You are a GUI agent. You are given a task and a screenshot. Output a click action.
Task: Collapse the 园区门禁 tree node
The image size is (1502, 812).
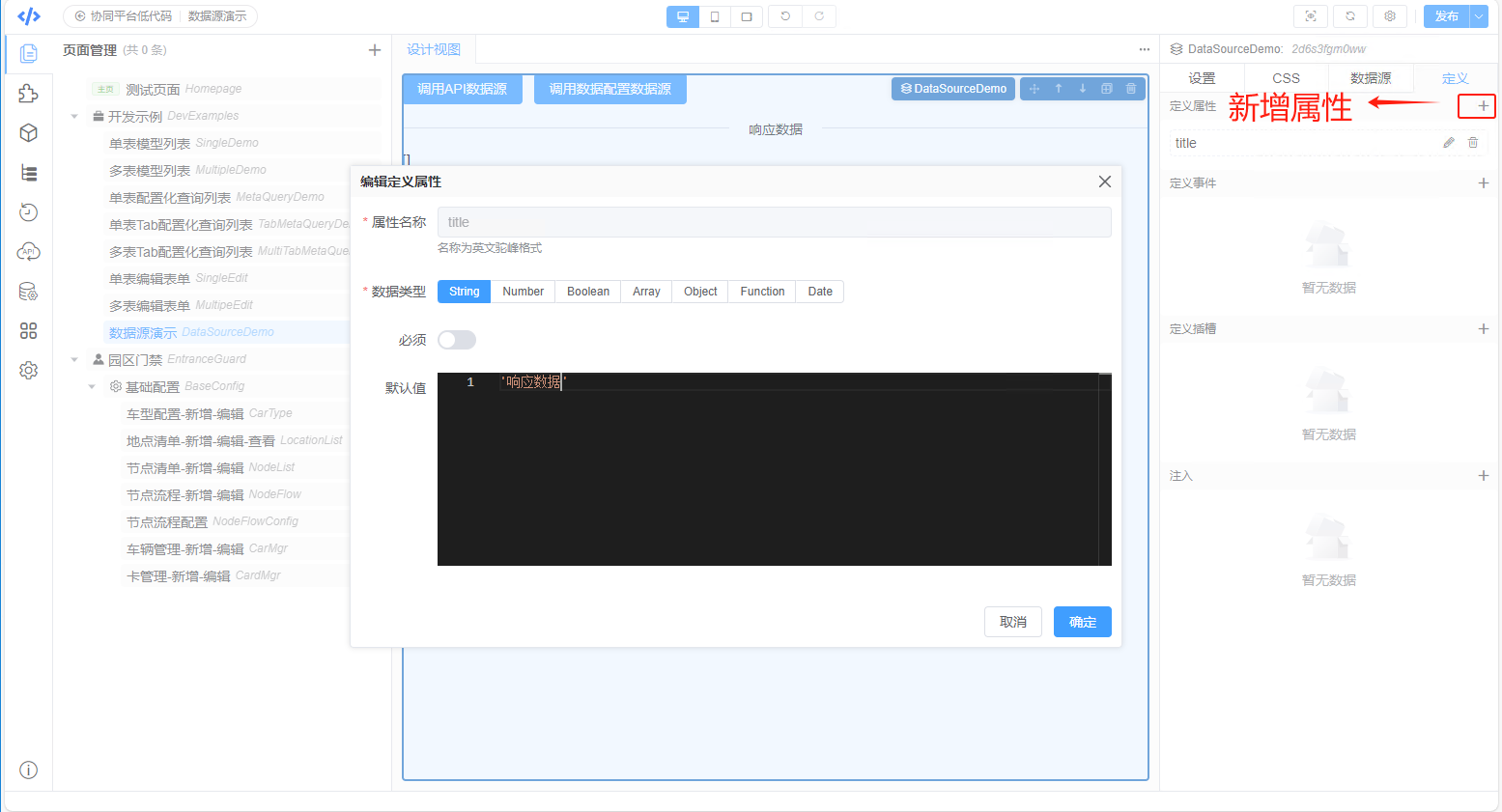(74, 359)
